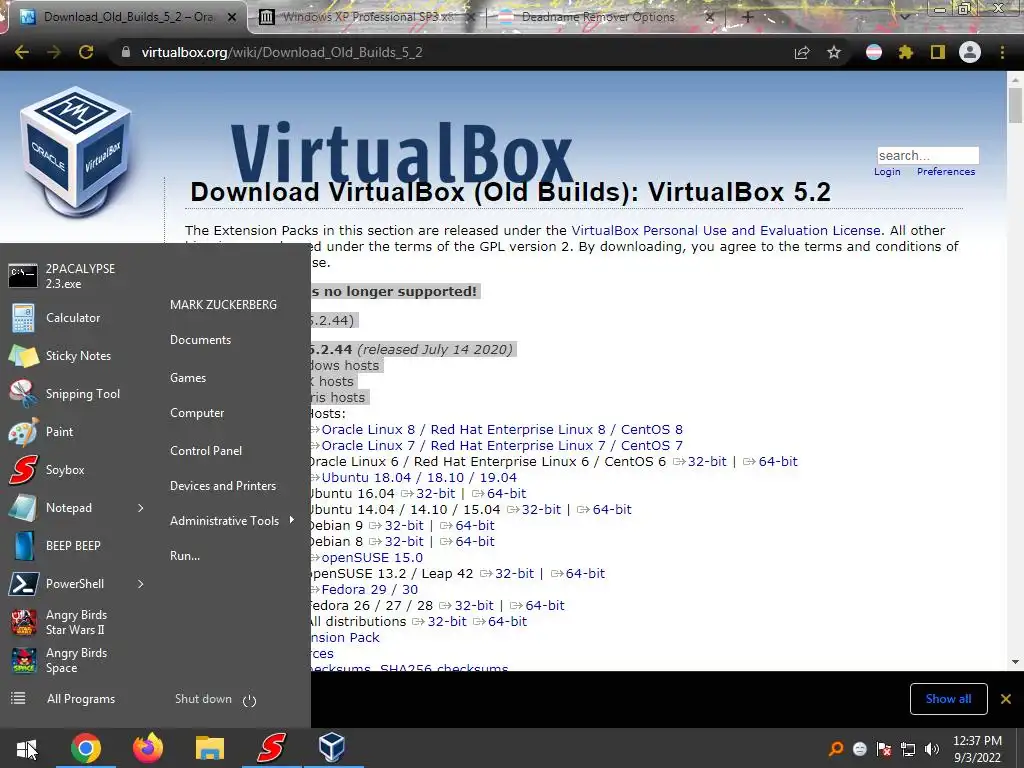The height and width of the screenshot is (768, 1024).
Task: Open Ubuntu 18.04 / 18.10 / 19.04 link
Action: pyautogui.click(x=419, y=478)
